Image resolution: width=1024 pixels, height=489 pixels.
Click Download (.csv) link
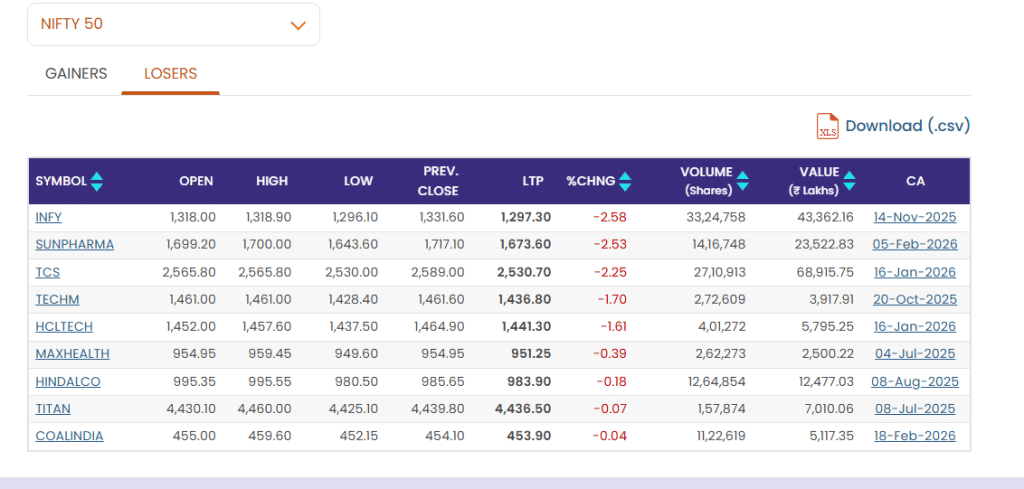(x=907, y=126)
